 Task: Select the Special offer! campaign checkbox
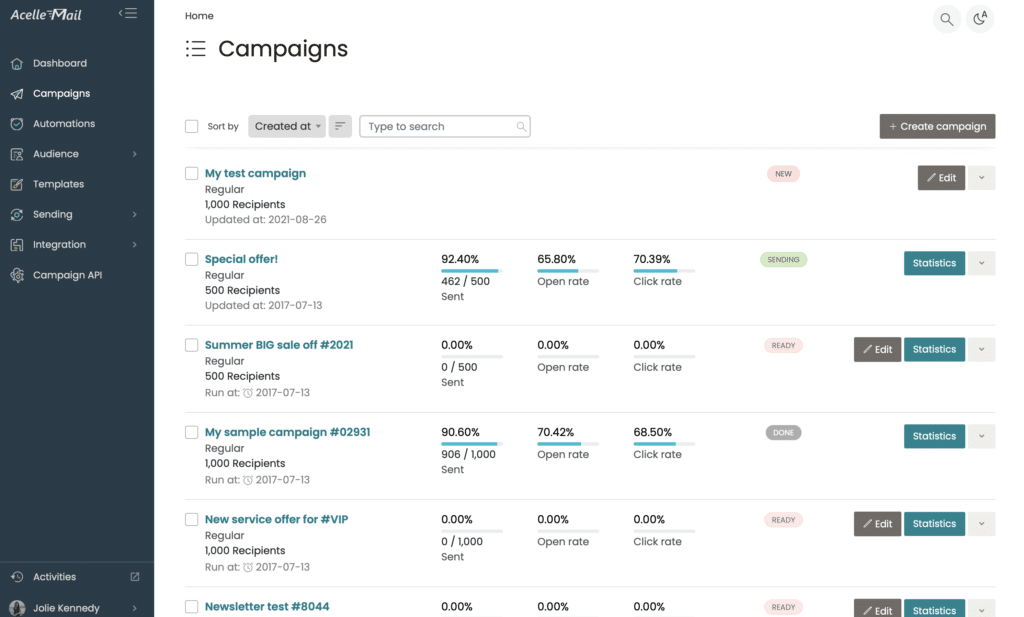tap(190, 259)
